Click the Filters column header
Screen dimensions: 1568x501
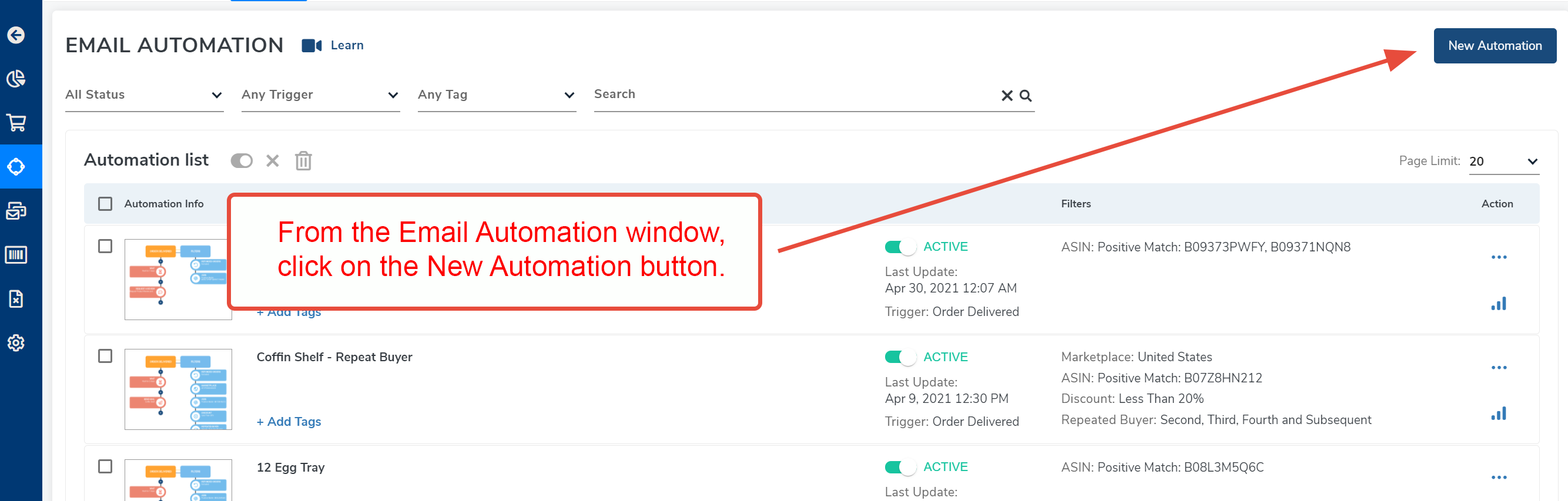(1076, 204)
